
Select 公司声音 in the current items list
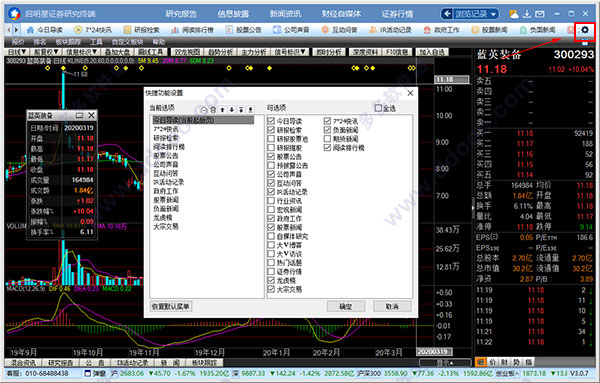(x=166, y=165)
